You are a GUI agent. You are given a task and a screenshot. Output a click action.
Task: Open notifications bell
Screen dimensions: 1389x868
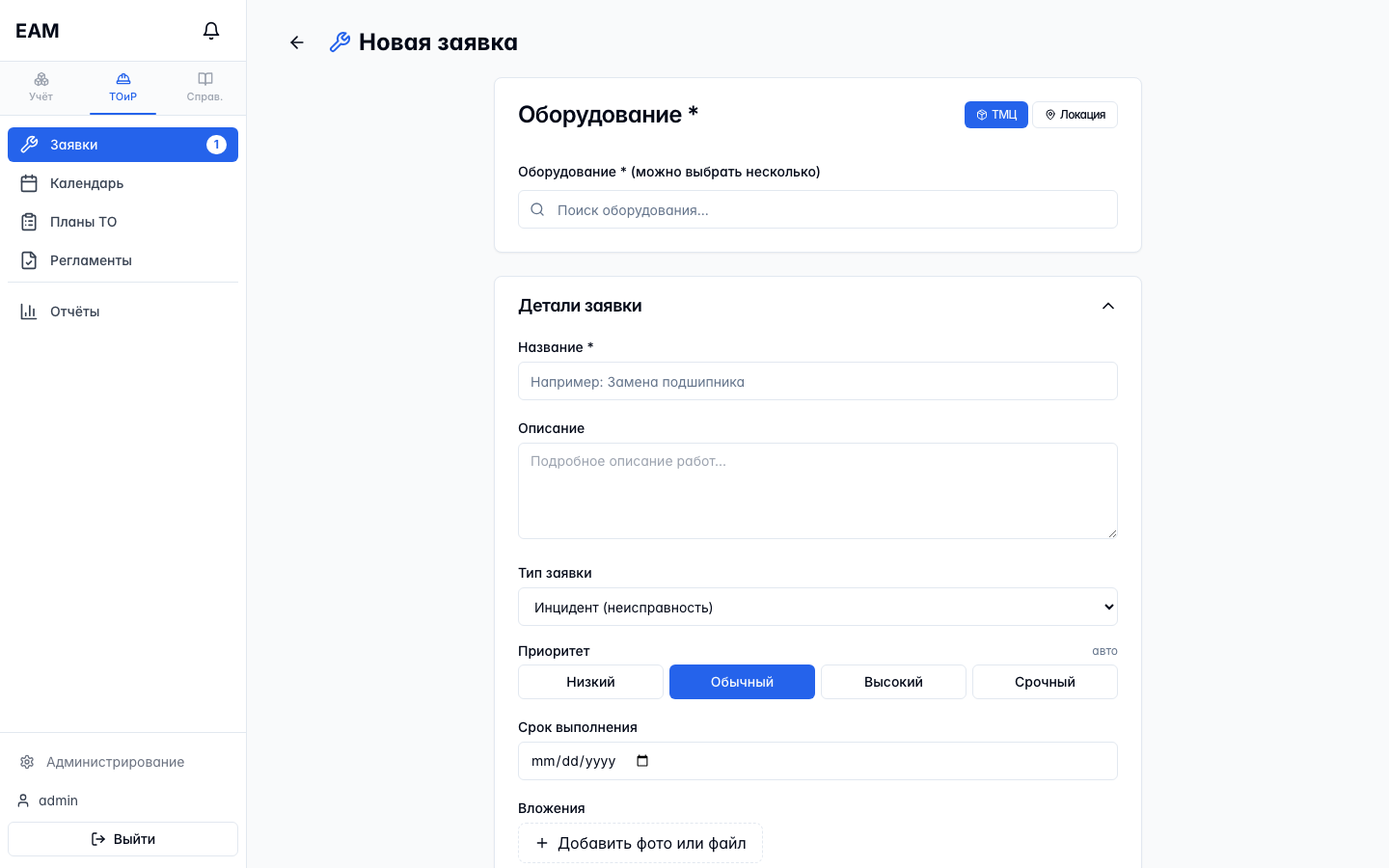coord(211,31)
